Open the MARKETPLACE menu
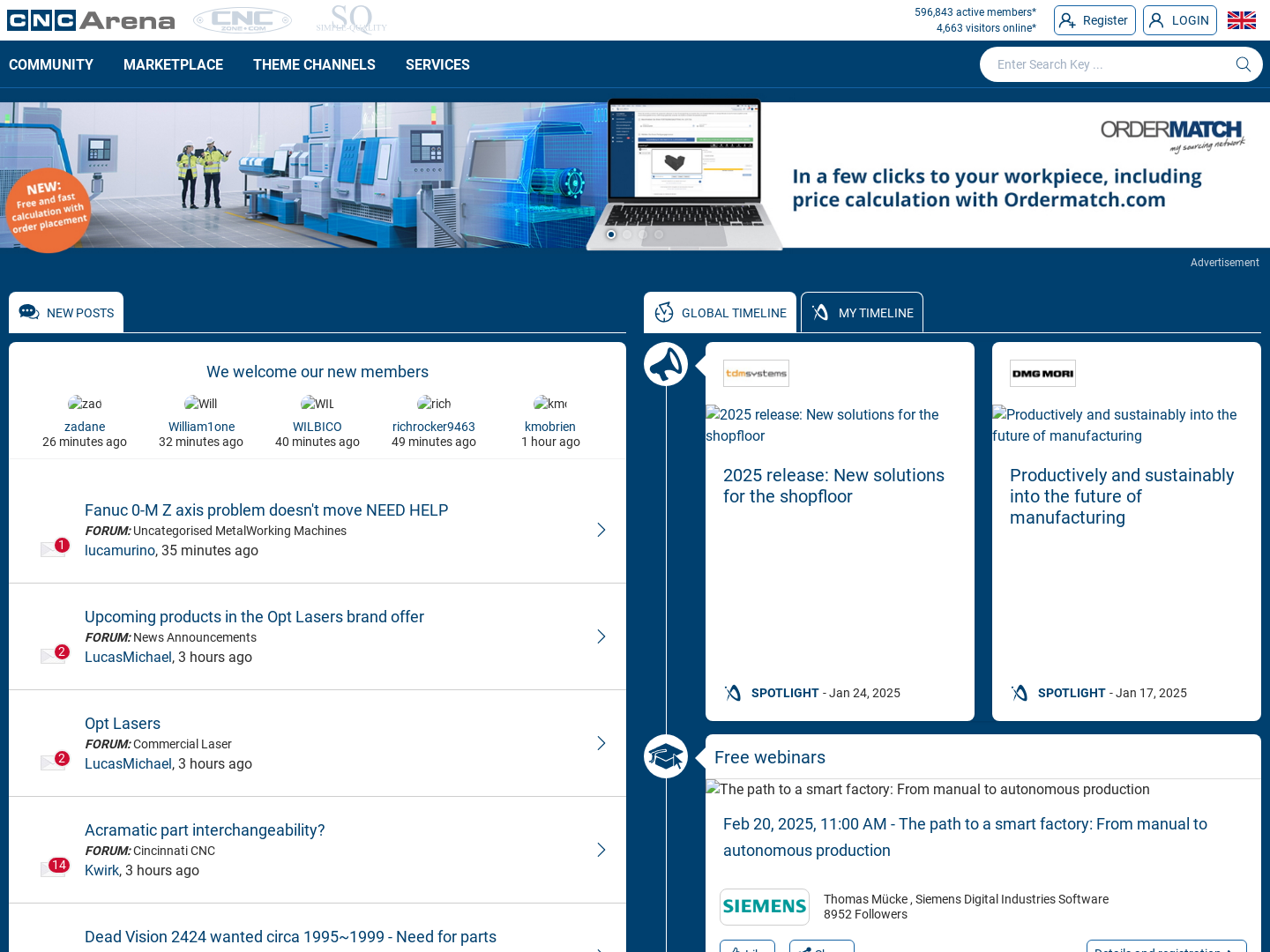This screenshot has width=1270, height=952. point(173,64)
